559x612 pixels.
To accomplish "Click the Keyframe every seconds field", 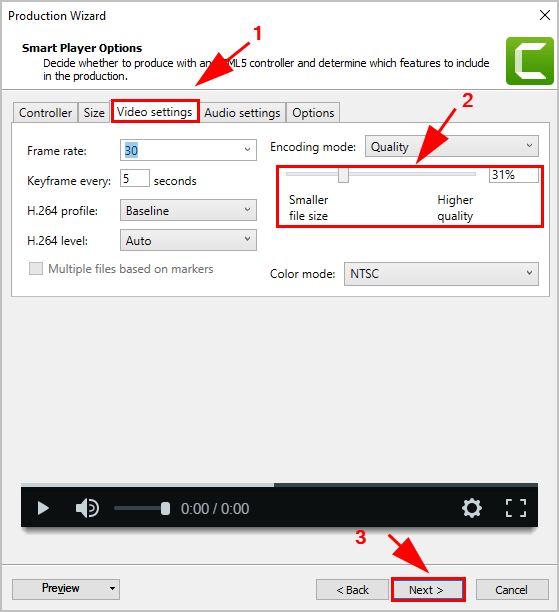I will (135, 178).
